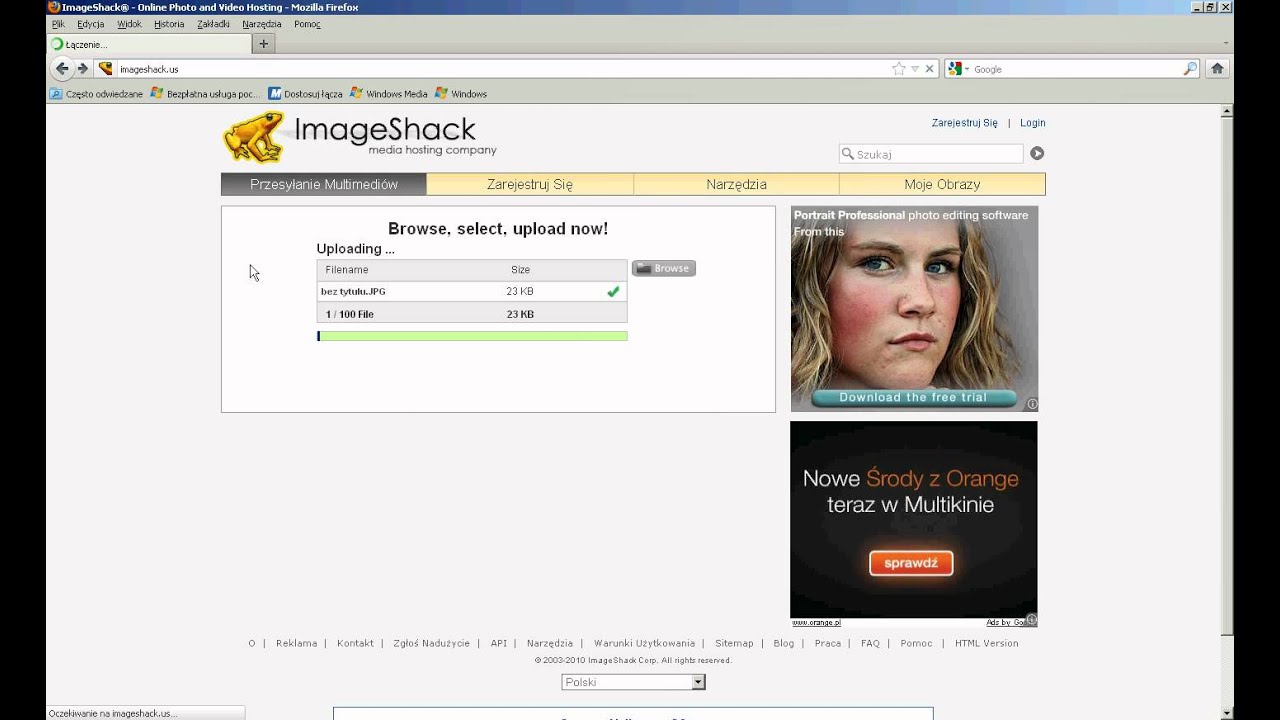Open the API footer link
The image size is (1280, 720).
[499, 643]
